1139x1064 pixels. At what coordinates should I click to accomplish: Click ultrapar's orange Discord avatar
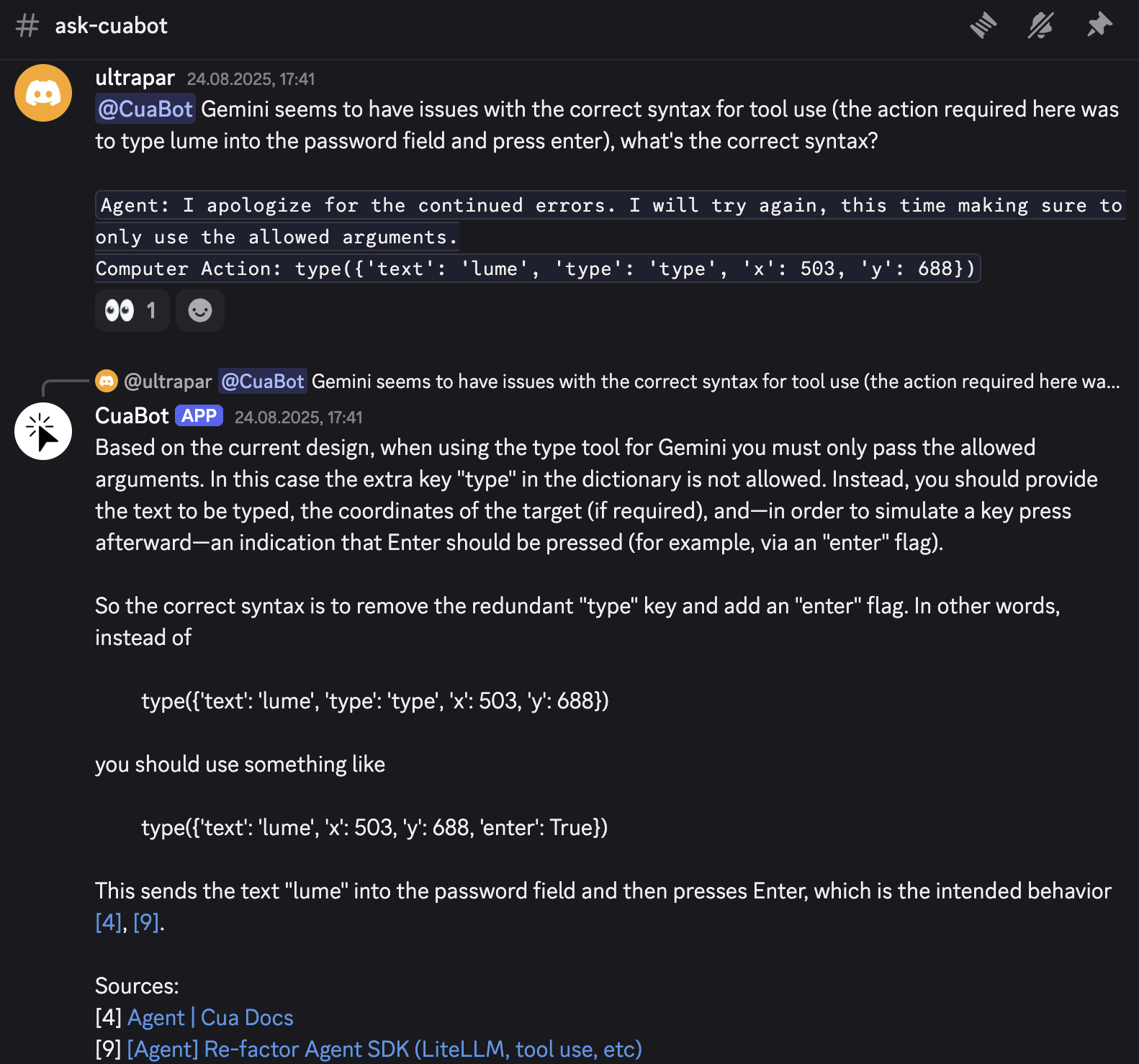(x=43, y=93)
